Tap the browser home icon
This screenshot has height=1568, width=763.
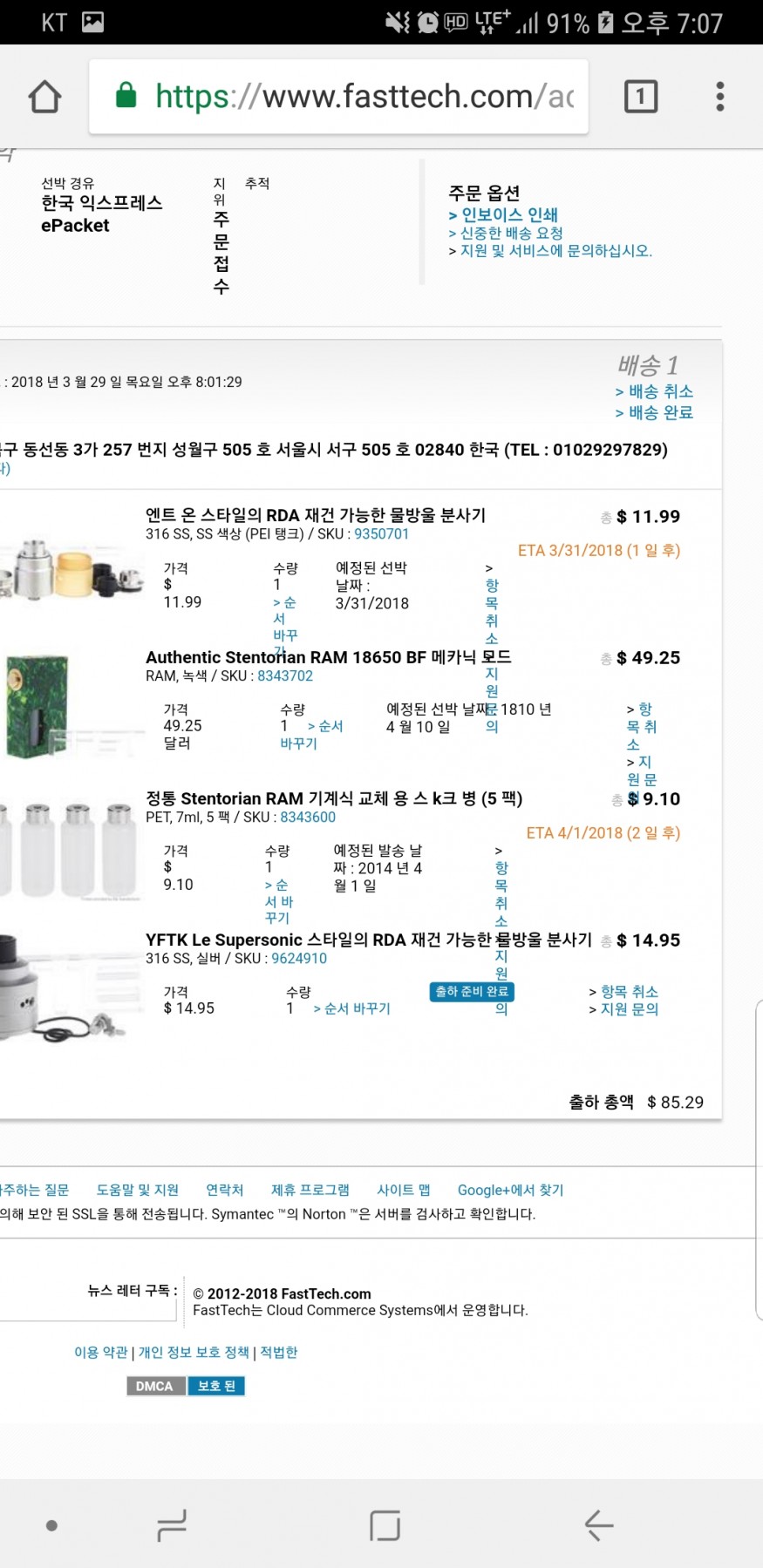tap(45, 97)
